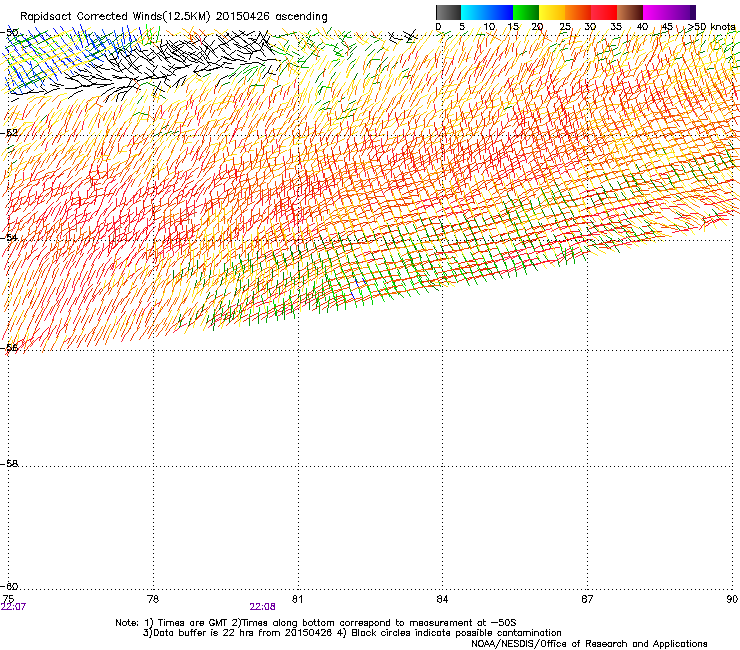740x650 pixels.
Task: Click the "NOAA/NESDIS/Office of Research and Applications" credit
Action: coord(589,644)
